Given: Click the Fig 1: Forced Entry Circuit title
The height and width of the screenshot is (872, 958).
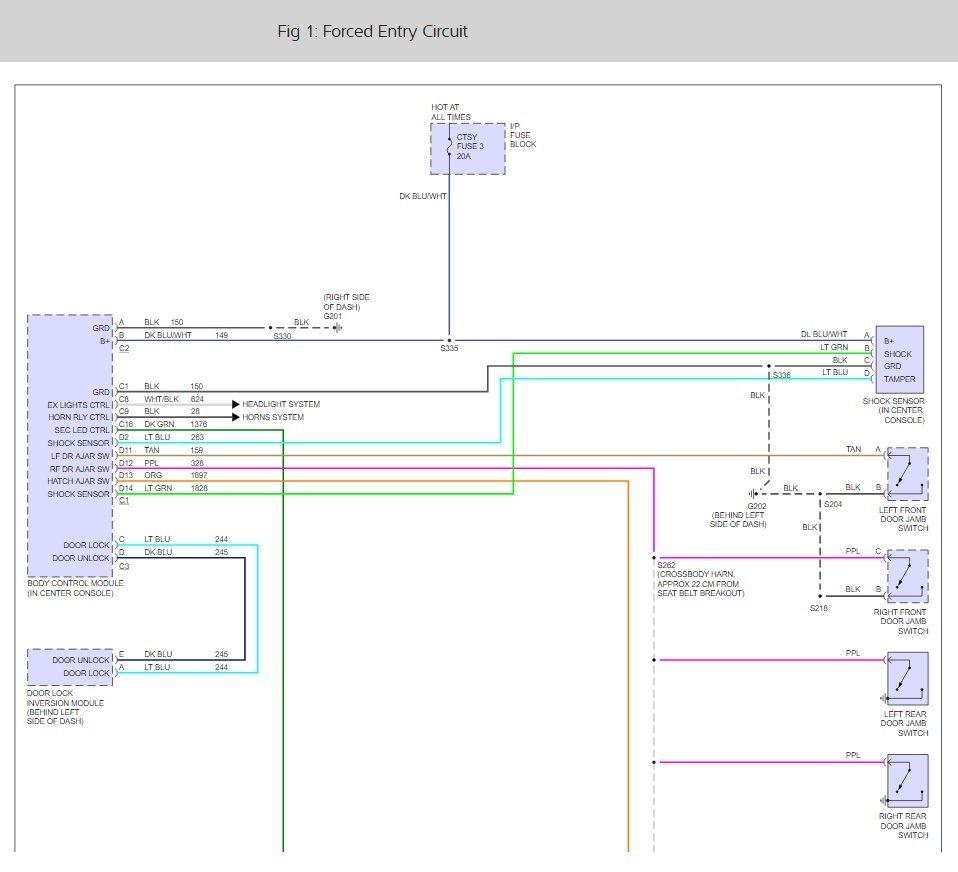Looking at the screenshot, I should 372,31.
